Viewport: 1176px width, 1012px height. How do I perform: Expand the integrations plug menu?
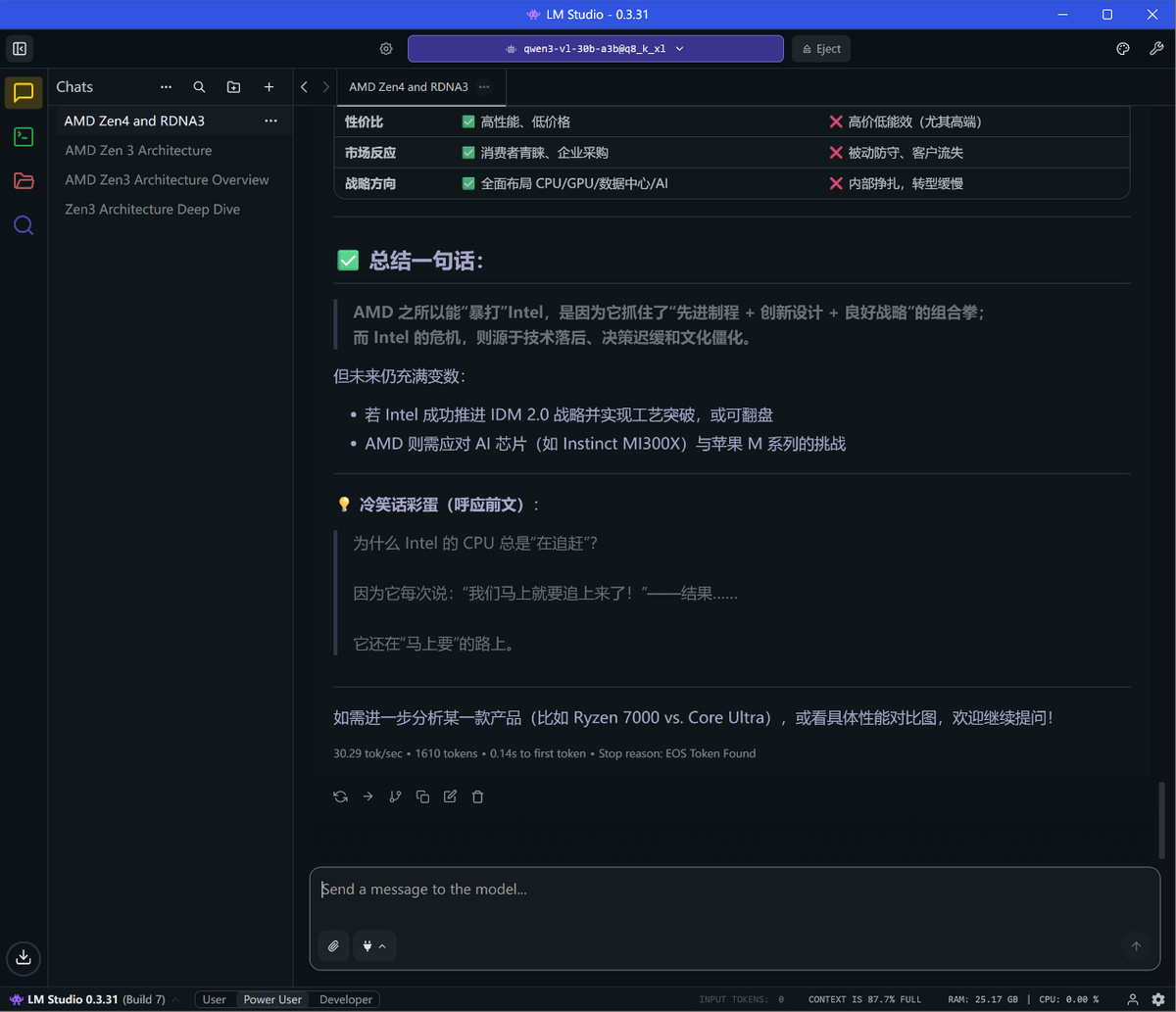coord(374,946)
